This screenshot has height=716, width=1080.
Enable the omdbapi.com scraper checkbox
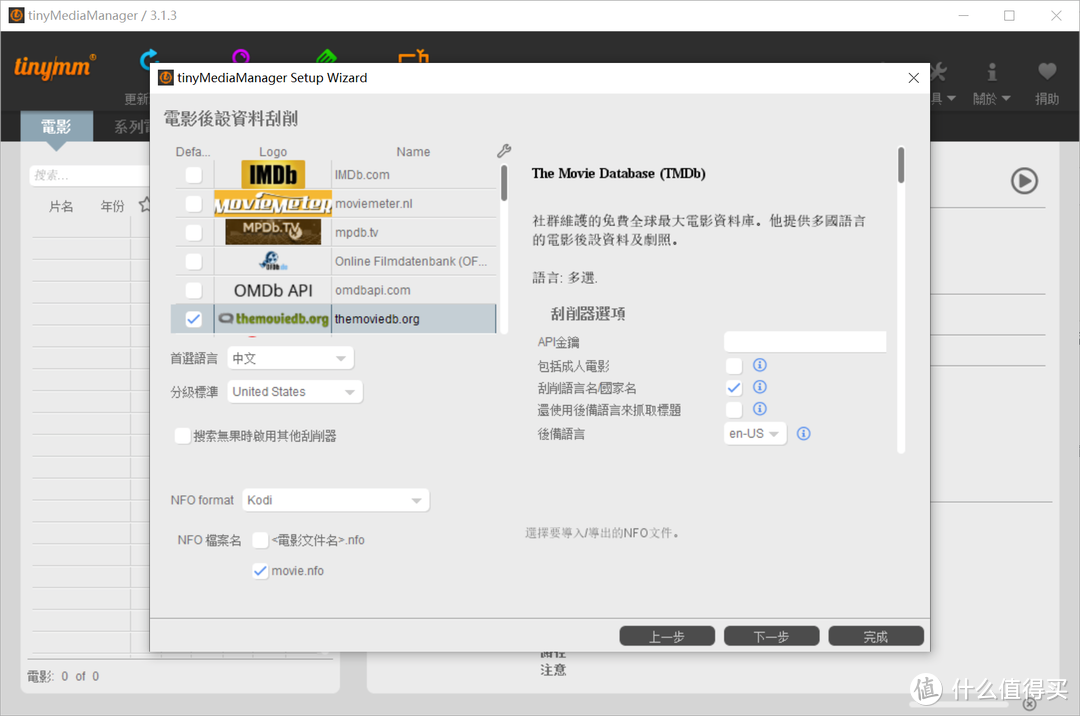pos(194,291)
